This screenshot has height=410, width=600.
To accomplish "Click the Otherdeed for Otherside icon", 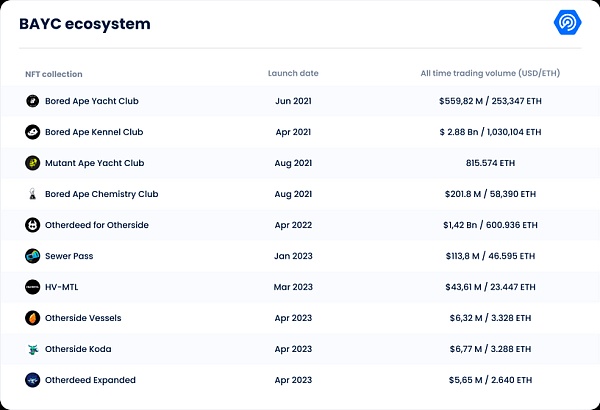I will tap(33, 225).
